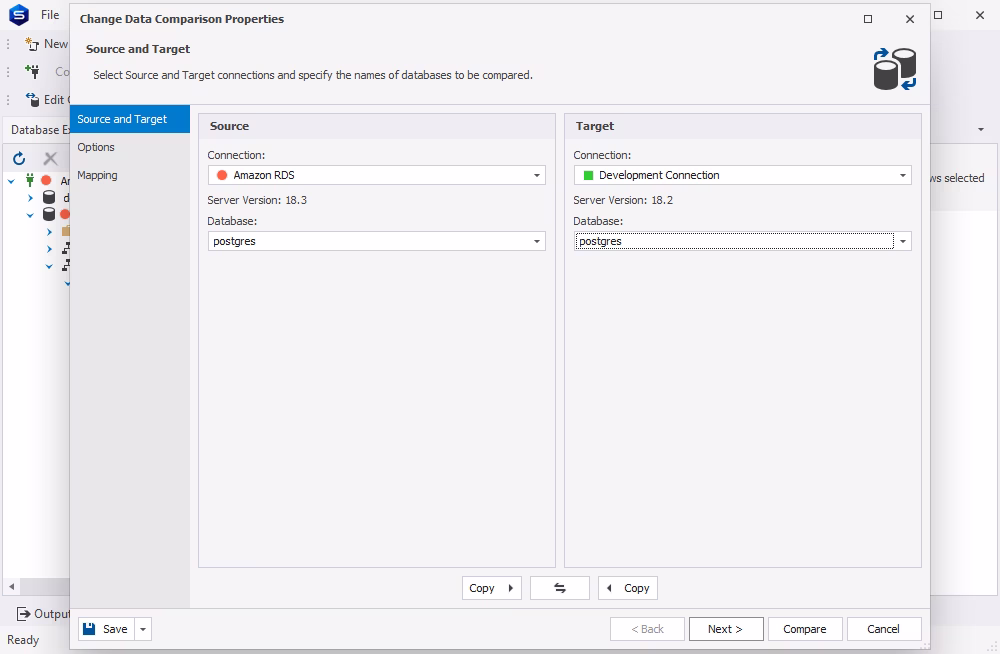Select the Source and Target page
The image size is (1000, 654).
129,119
